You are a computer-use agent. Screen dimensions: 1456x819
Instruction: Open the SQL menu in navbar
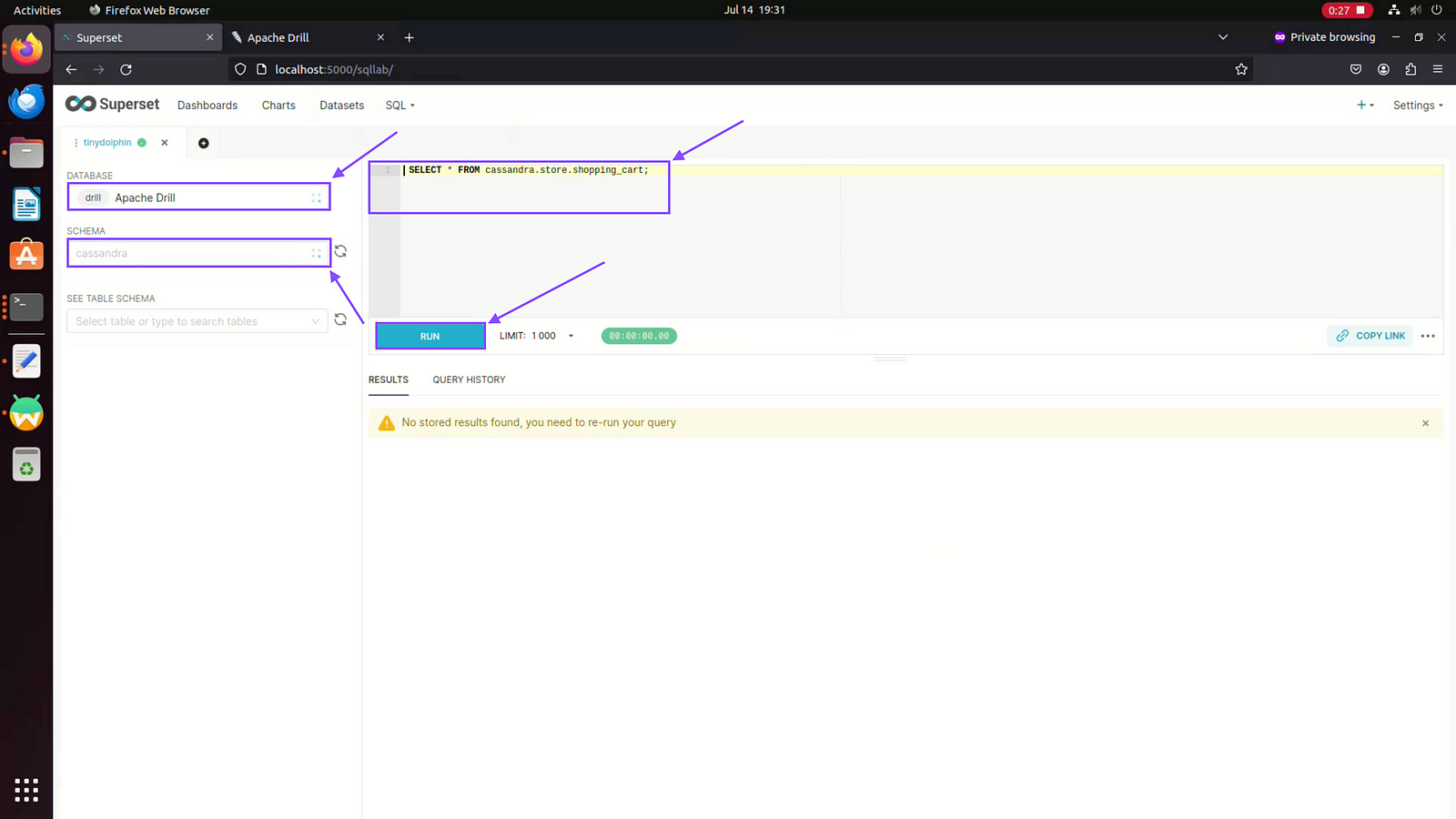point(399,106)
